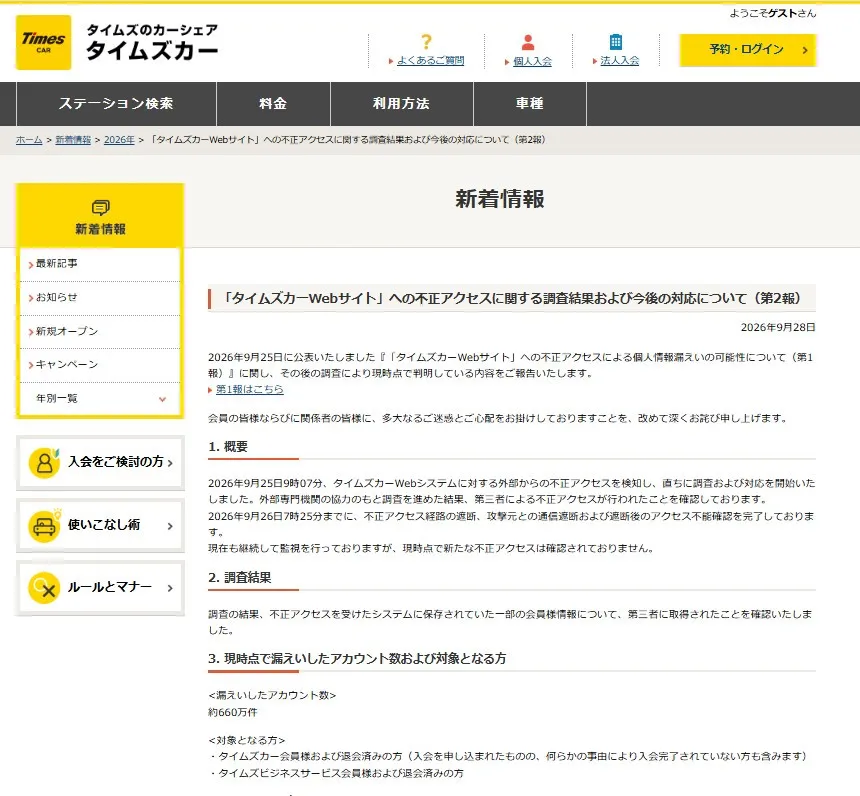Open 利用方法 navigation menu
The image size is (860, 796).
[401, 104]
